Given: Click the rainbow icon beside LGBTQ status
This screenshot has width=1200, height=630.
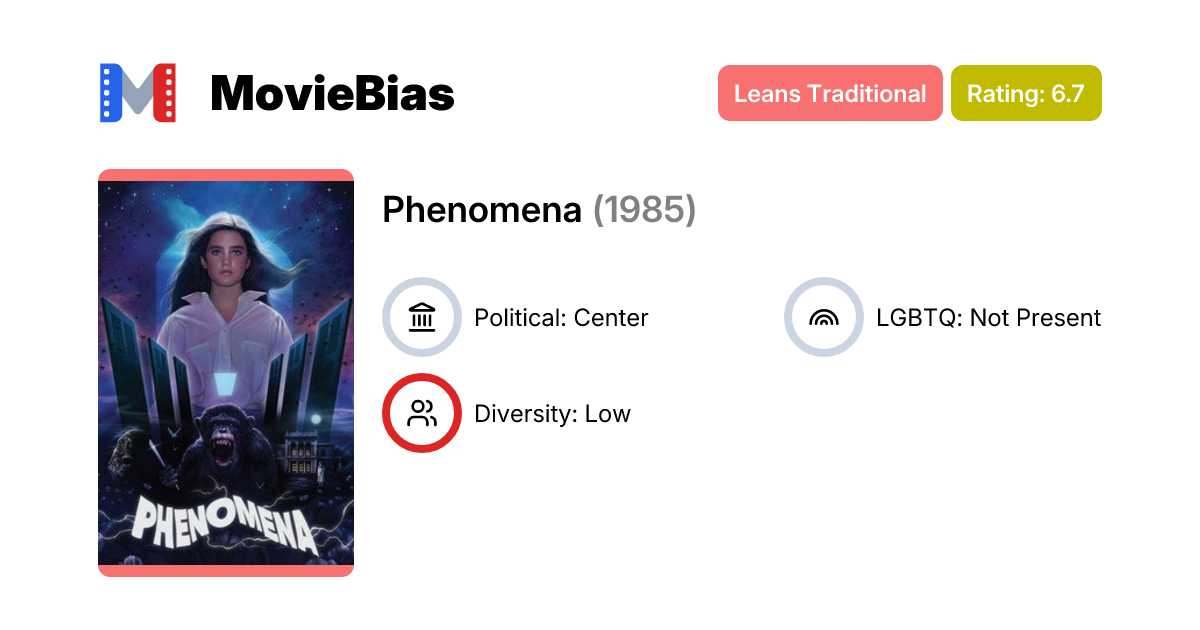Looking at the screenshot, I should pos(823,317).
